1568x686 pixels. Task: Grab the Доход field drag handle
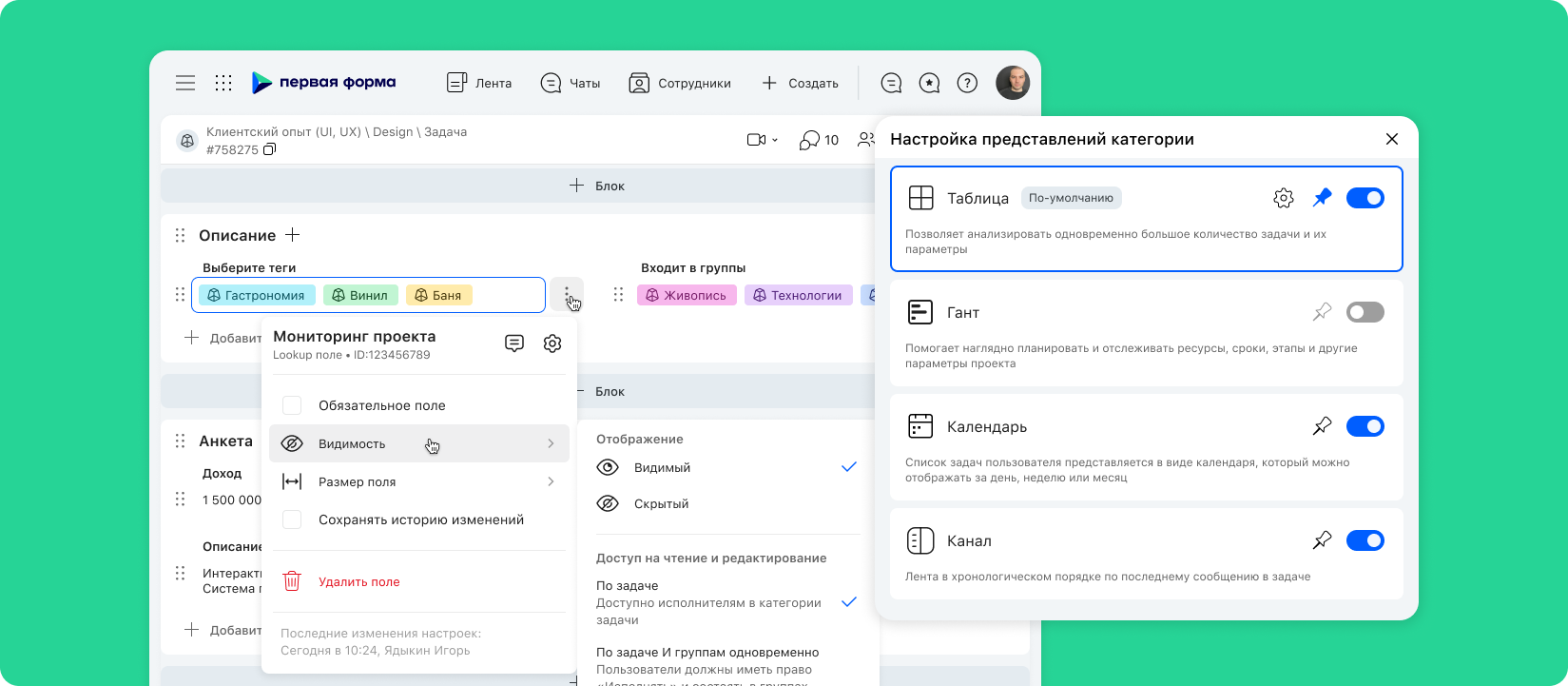point(181,500)
